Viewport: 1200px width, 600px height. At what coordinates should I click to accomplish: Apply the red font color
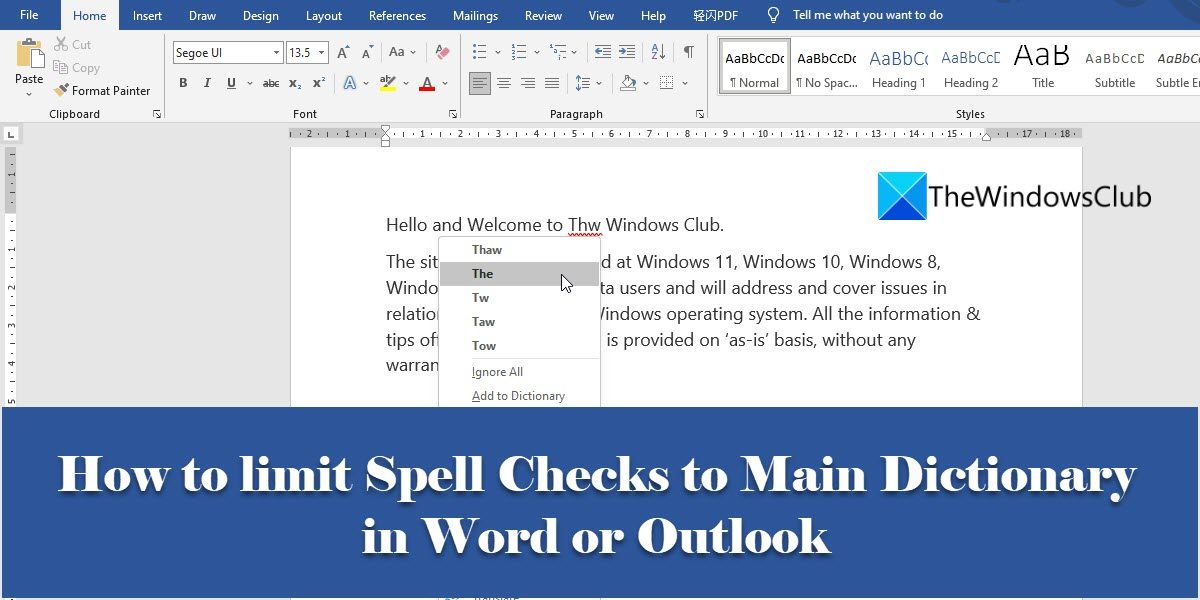[x=427, y=84]
